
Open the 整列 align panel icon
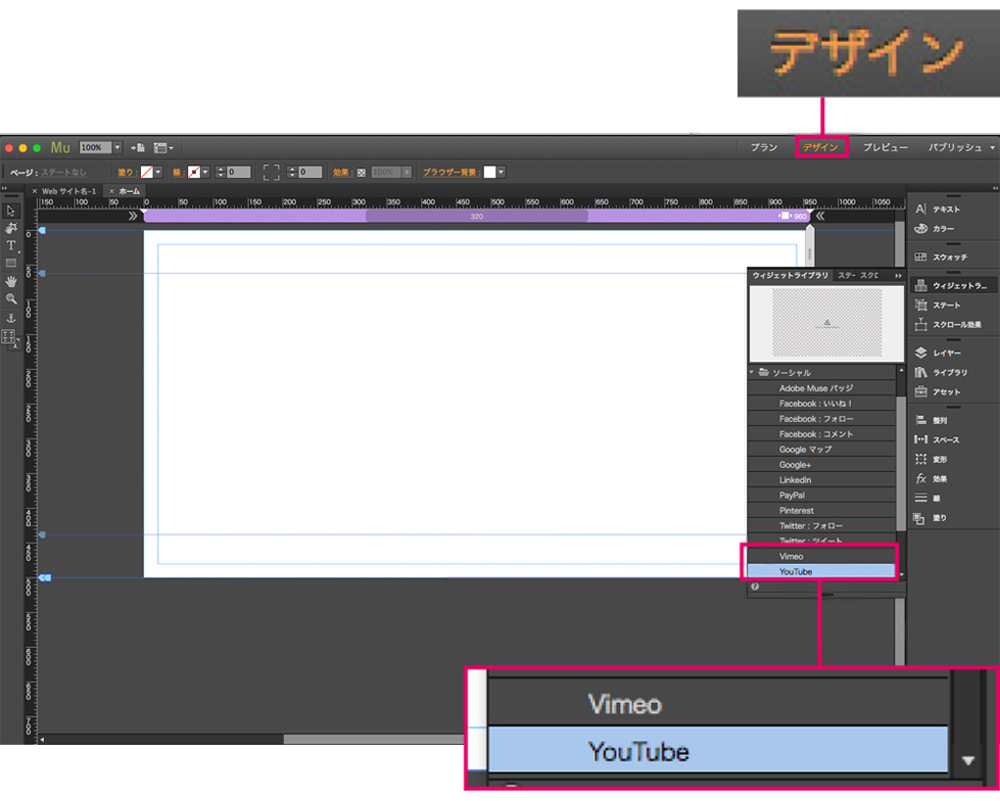920,420
